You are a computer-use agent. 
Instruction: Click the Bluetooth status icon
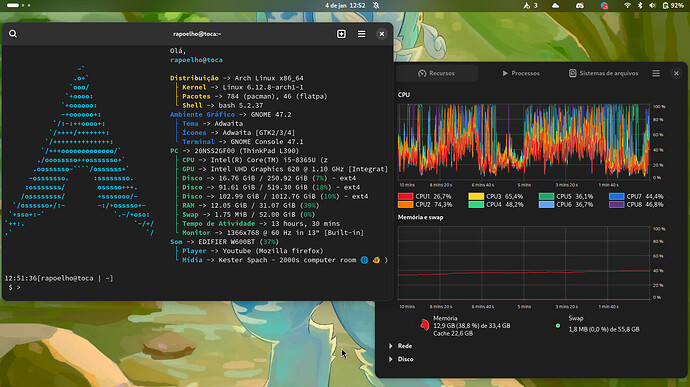tap(640, 5)
